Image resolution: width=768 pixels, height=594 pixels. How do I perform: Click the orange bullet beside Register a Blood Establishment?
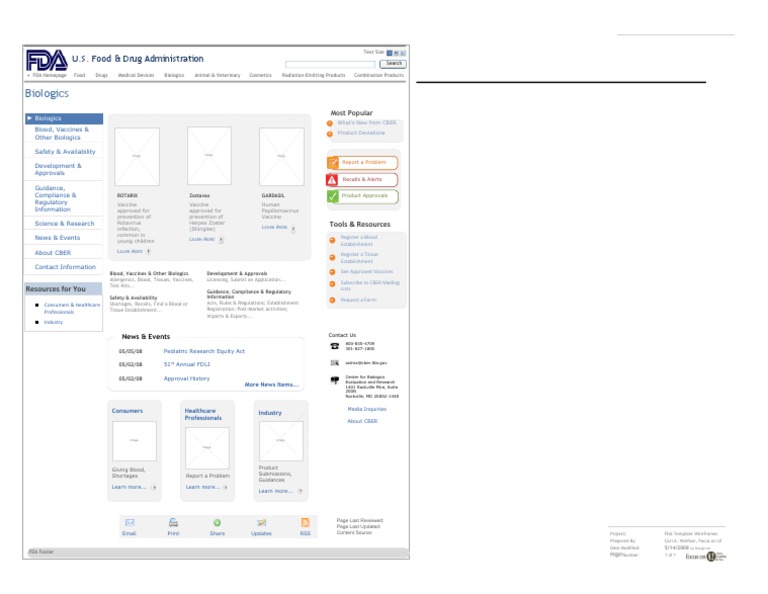coord(332,240)
